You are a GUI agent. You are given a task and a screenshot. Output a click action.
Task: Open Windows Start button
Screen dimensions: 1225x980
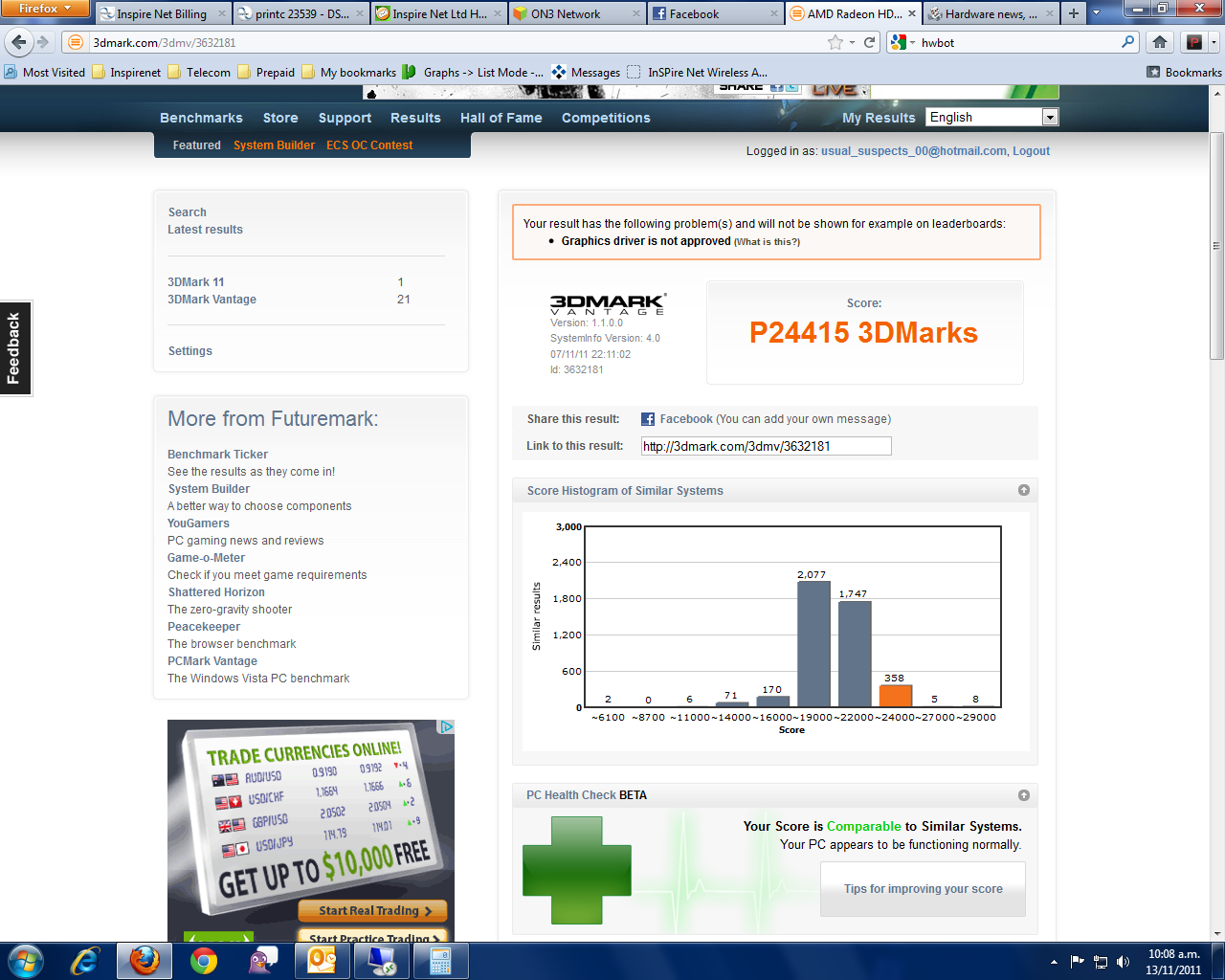26,961
